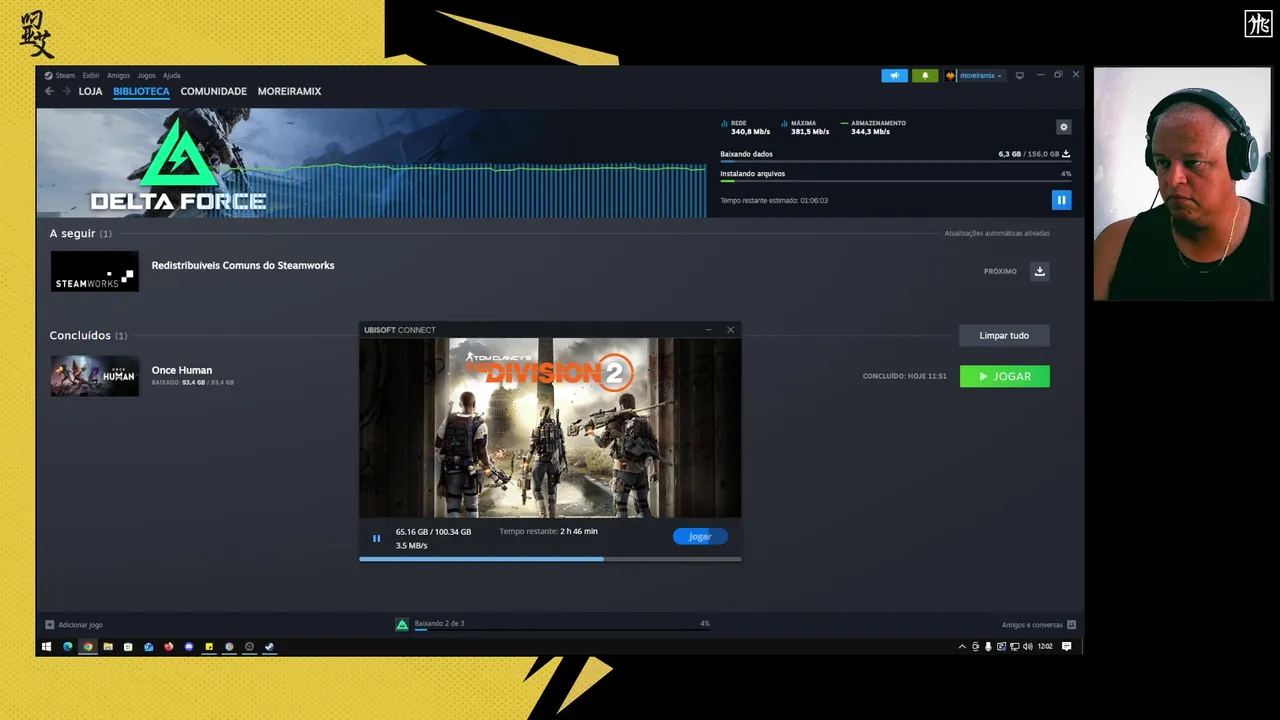Open the 12:02 clock in taskbar
Image resolution: width=1280 pixels, height=720 pixels.
(x=1045, y=647)
